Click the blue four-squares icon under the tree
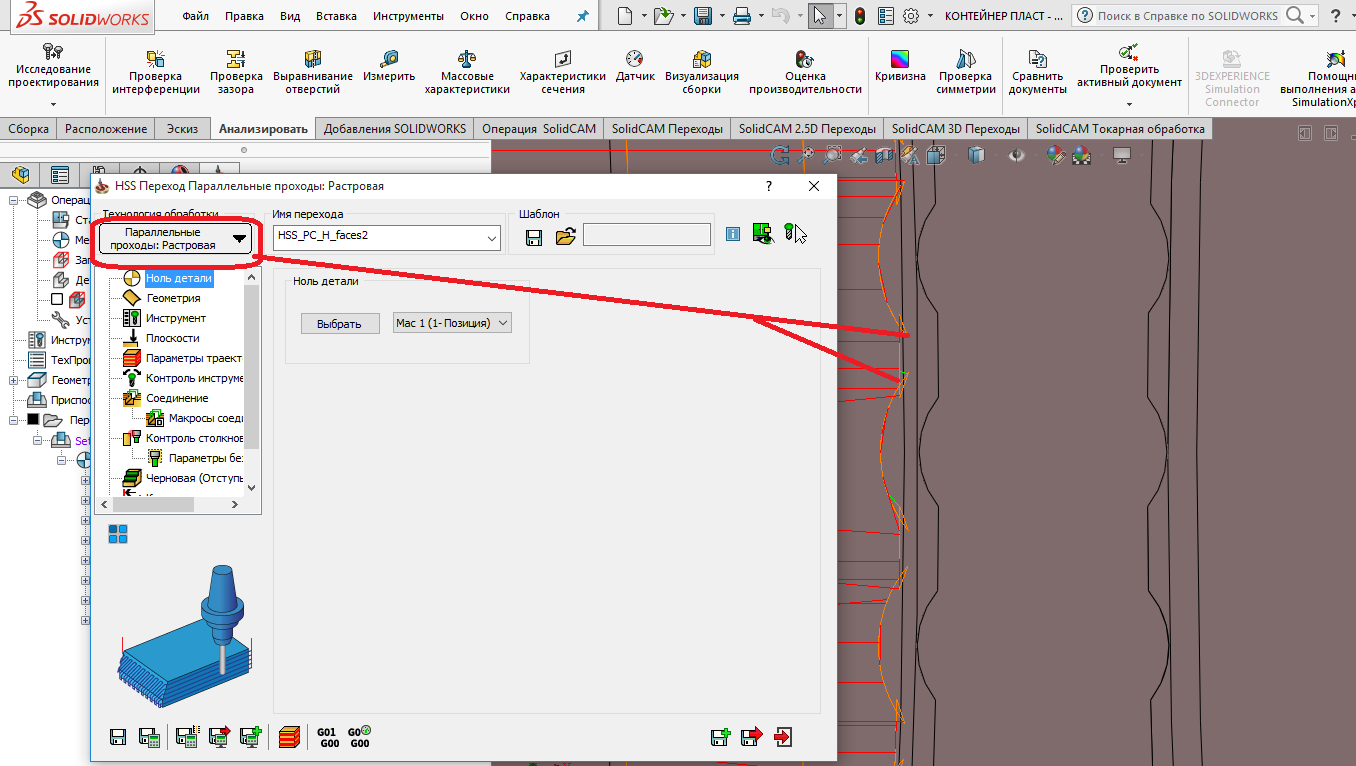The width and height of the screenshot is (1356, 766). click(118, 534)
